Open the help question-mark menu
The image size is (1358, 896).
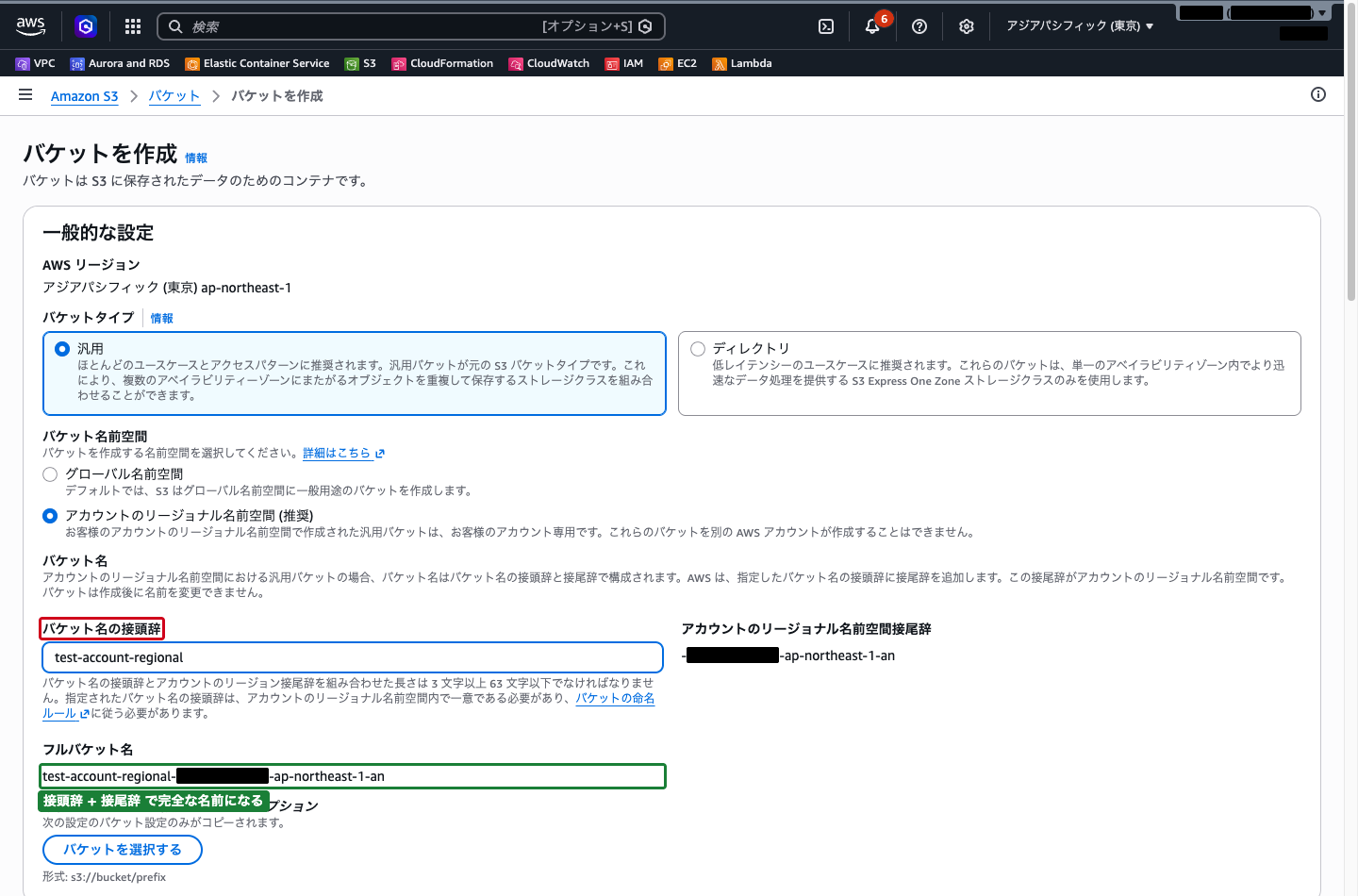[x=919, y=26]
